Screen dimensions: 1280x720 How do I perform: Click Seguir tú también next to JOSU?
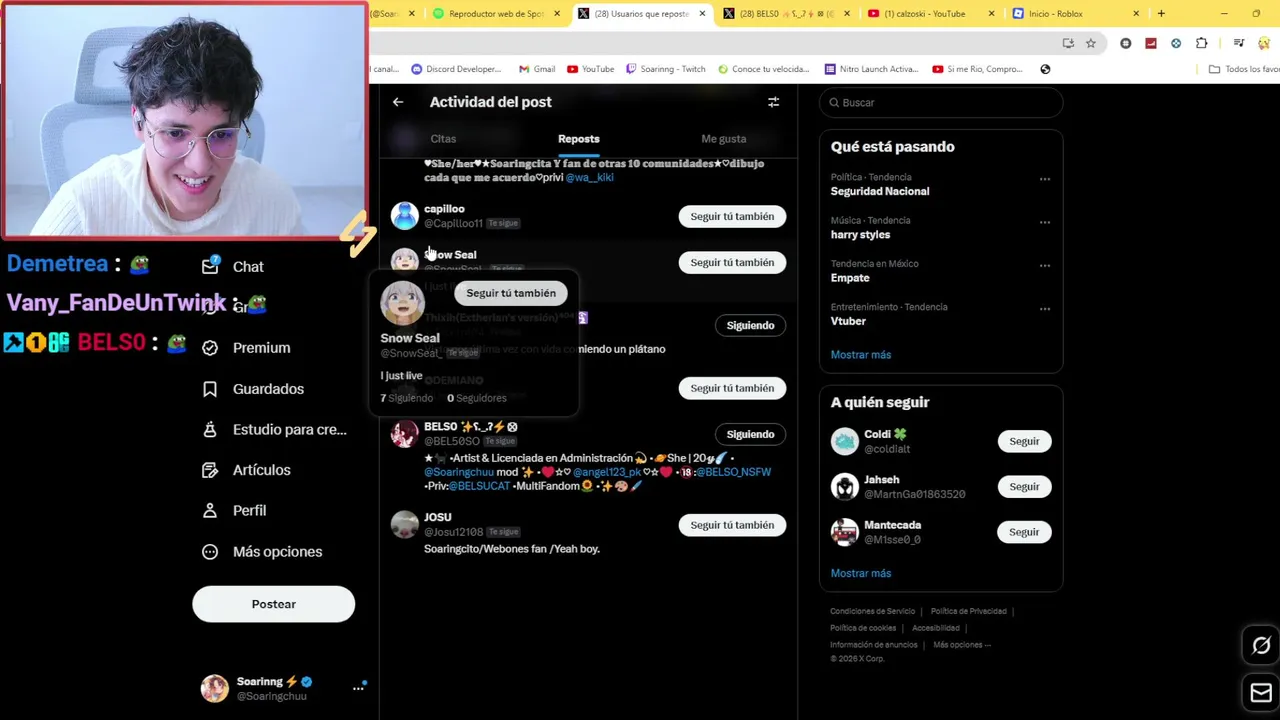[732, 525]
